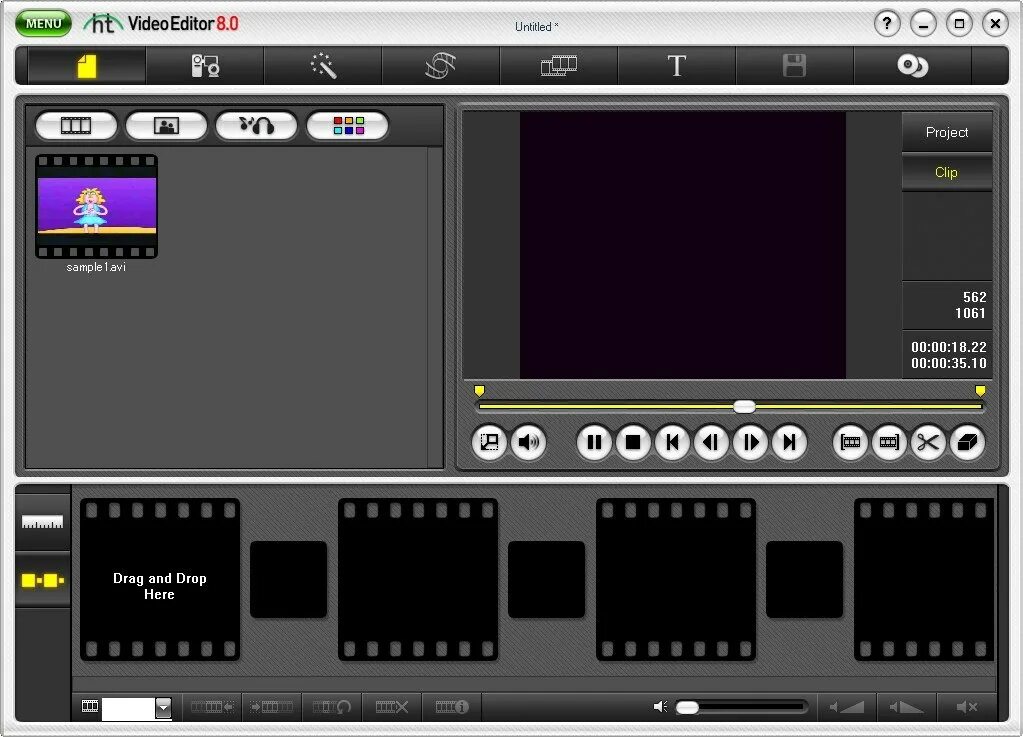Switch preview to Clip mode
Viewport: 1023px width, 737px height.
click(947, 172)
